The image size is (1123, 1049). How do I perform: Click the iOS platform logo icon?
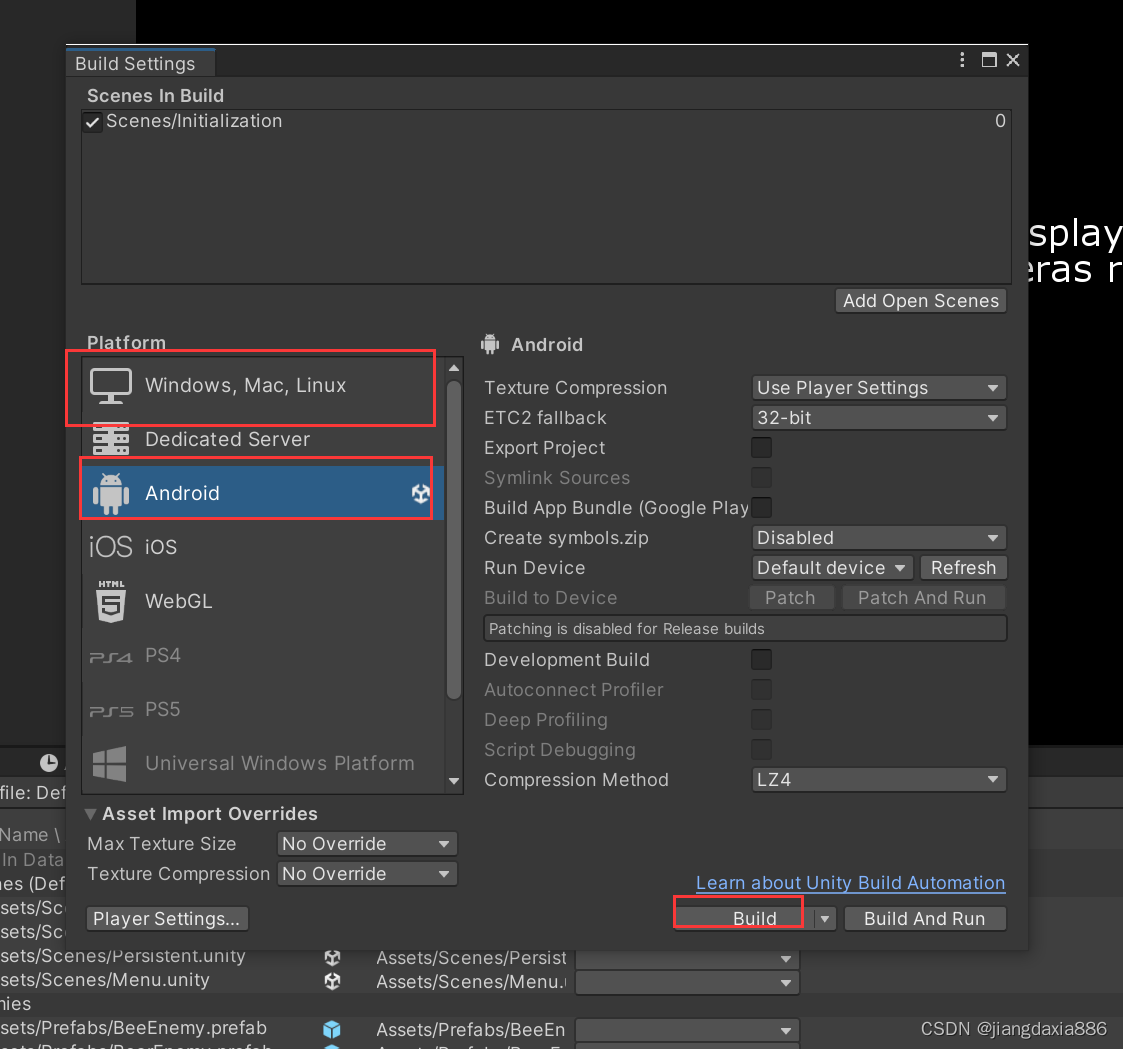(111, 547)
